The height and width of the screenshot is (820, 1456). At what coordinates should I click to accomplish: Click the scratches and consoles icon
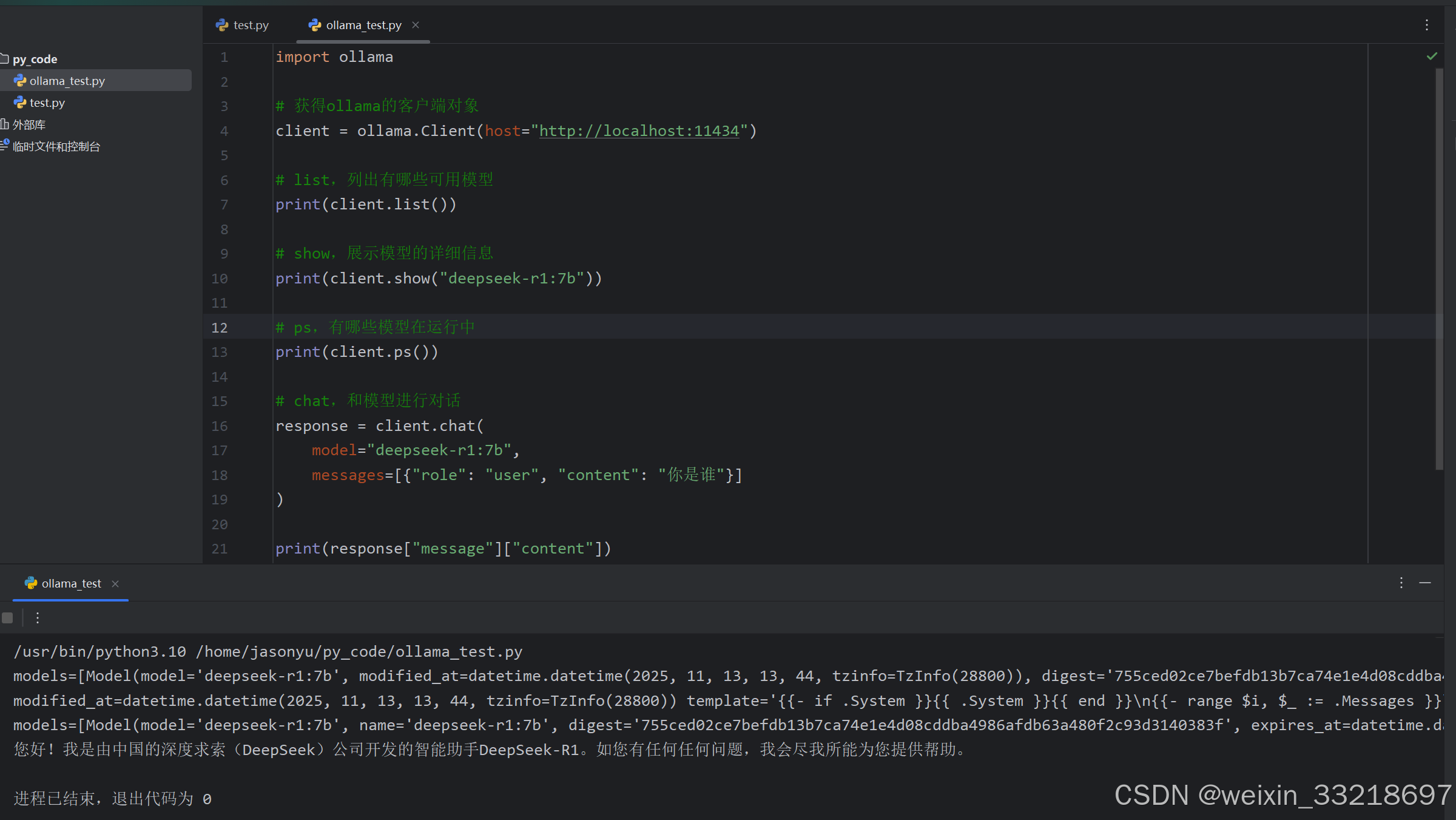click(x=5, y=145)
